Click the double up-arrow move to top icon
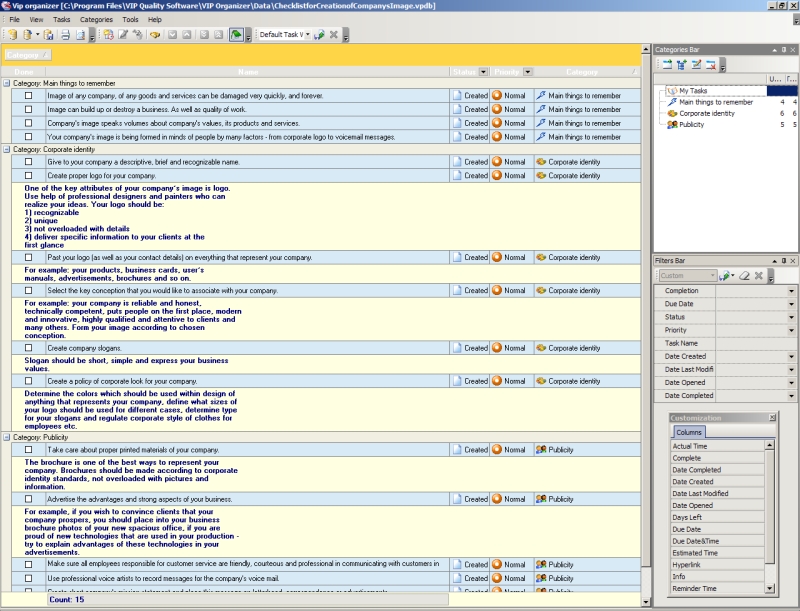 218,35
